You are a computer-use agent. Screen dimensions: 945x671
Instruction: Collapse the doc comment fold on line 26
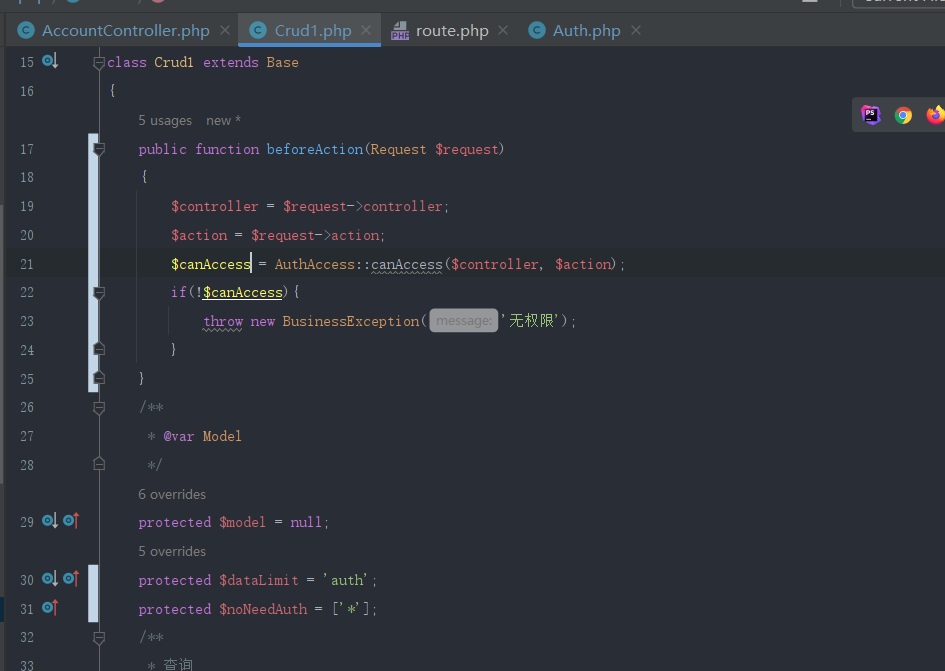tap(99, 408)
